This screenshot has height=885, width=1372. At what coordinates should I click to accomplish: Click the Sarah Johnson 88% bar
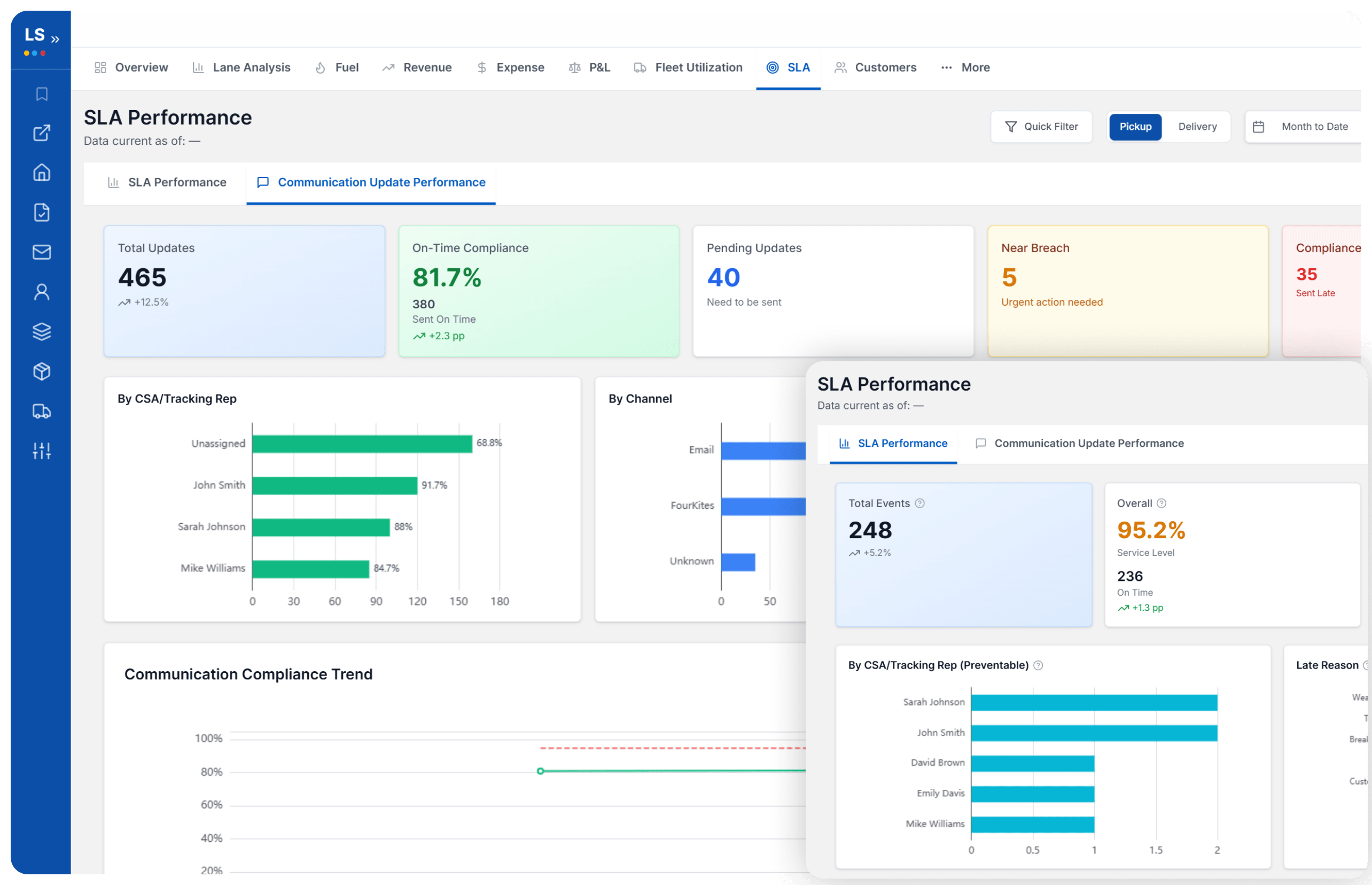coord(321,527)
